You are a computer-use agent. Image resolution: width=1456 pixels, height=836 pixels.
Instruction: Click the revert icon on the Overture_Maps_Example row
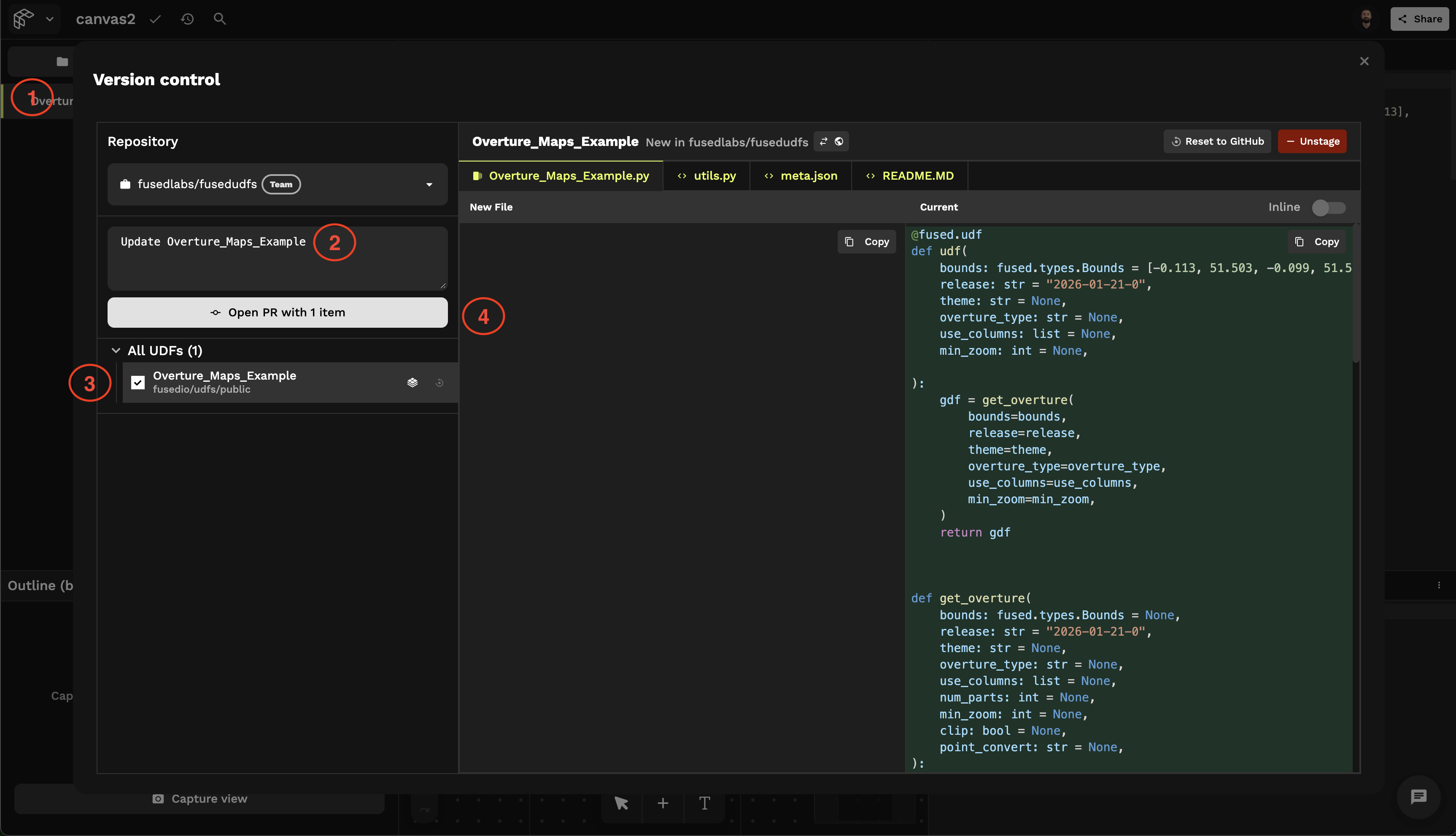(x=439, y=383)
